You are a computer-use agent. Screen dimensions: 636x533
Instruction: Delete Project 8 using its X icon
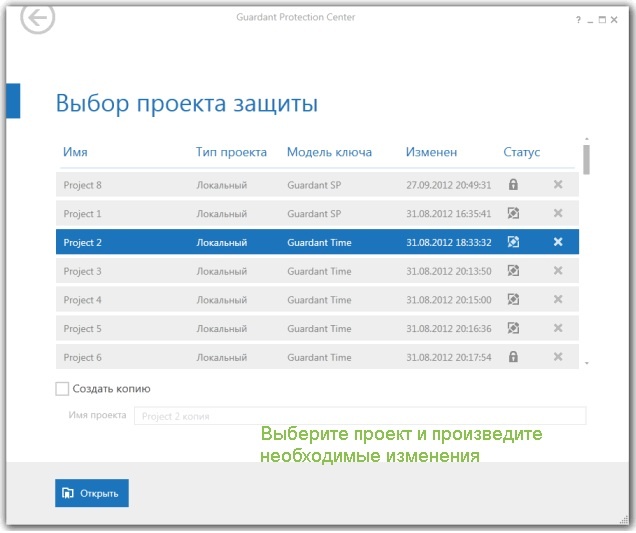(x=558, y=185)
